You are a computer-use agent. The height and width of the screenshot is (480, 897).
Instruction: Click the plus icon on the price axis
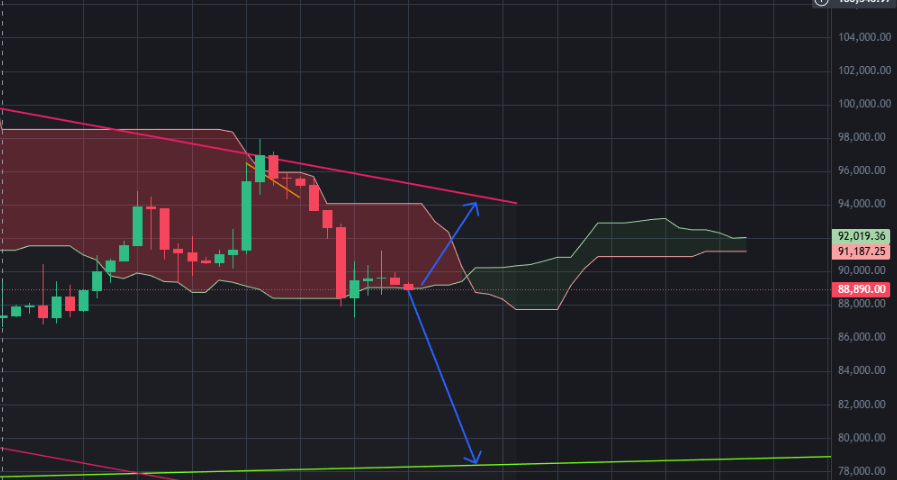[821, 2]
